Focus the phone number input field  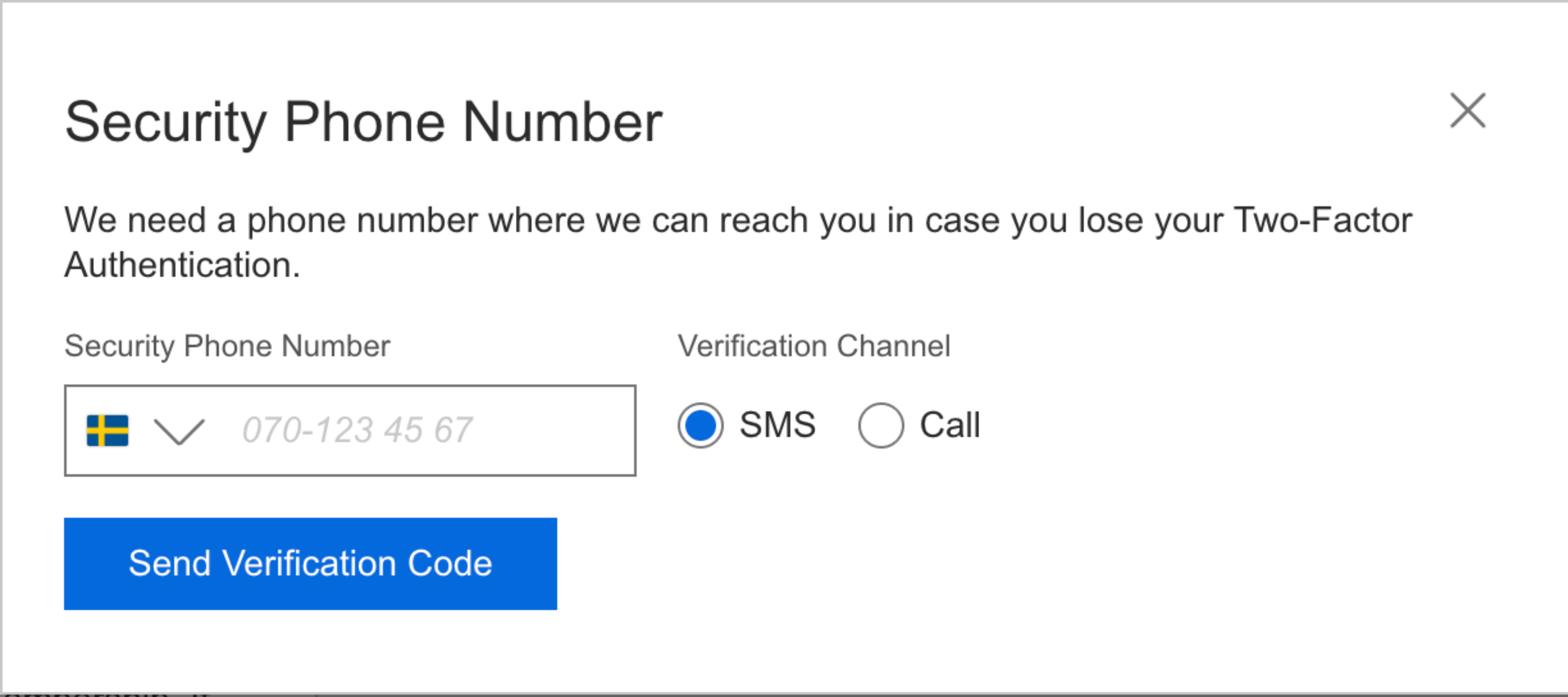(x=426, y=430)
